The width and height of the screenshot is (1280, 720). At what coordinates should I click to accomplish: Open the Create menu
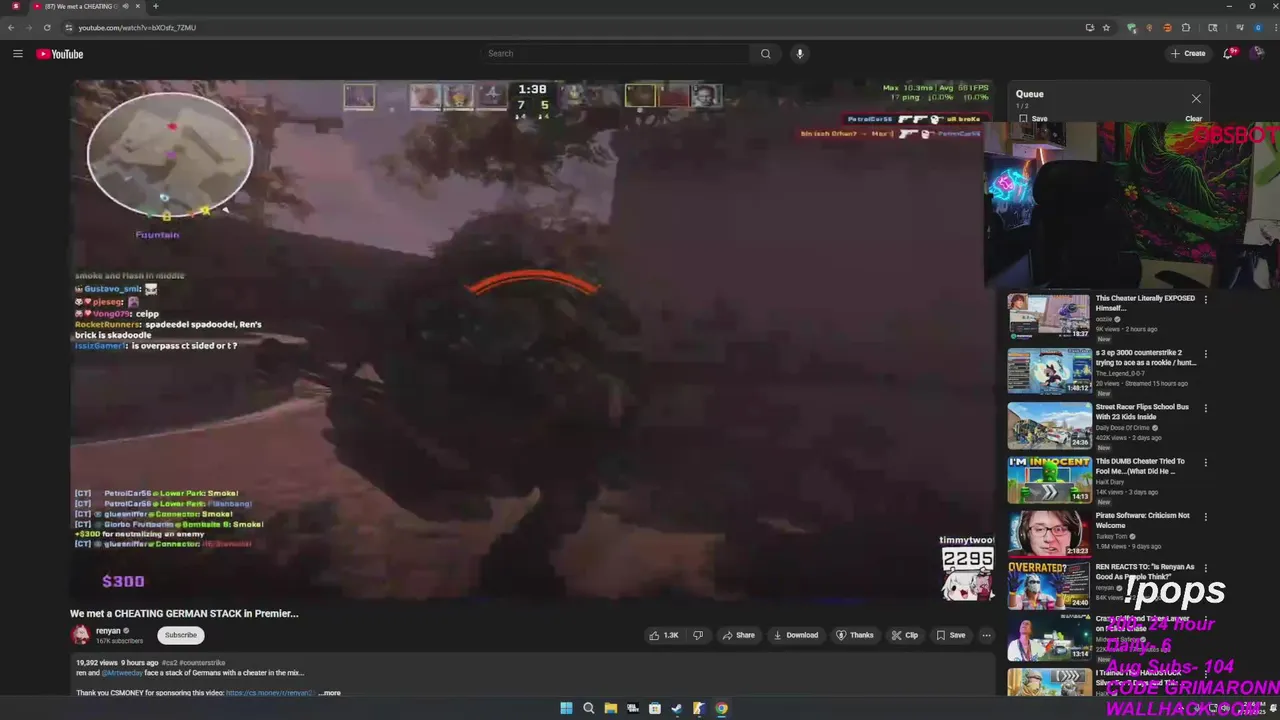1188,54
